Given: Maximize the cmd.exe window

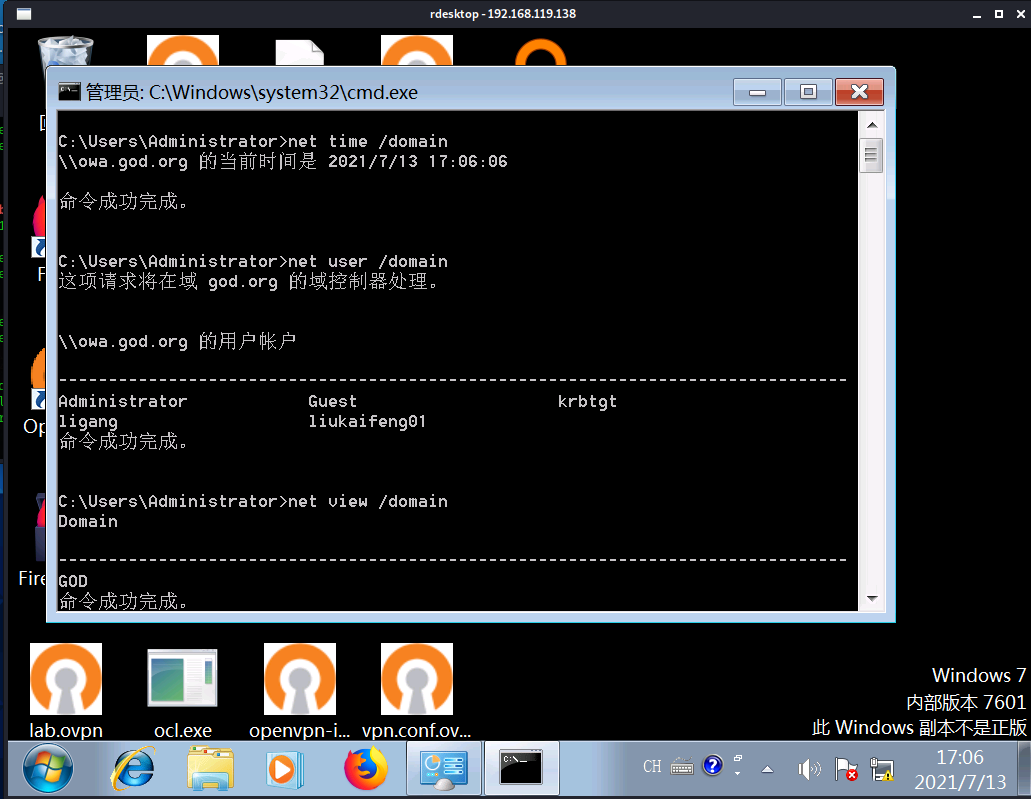Looking at the screenshot, I should tap(808, 92).
